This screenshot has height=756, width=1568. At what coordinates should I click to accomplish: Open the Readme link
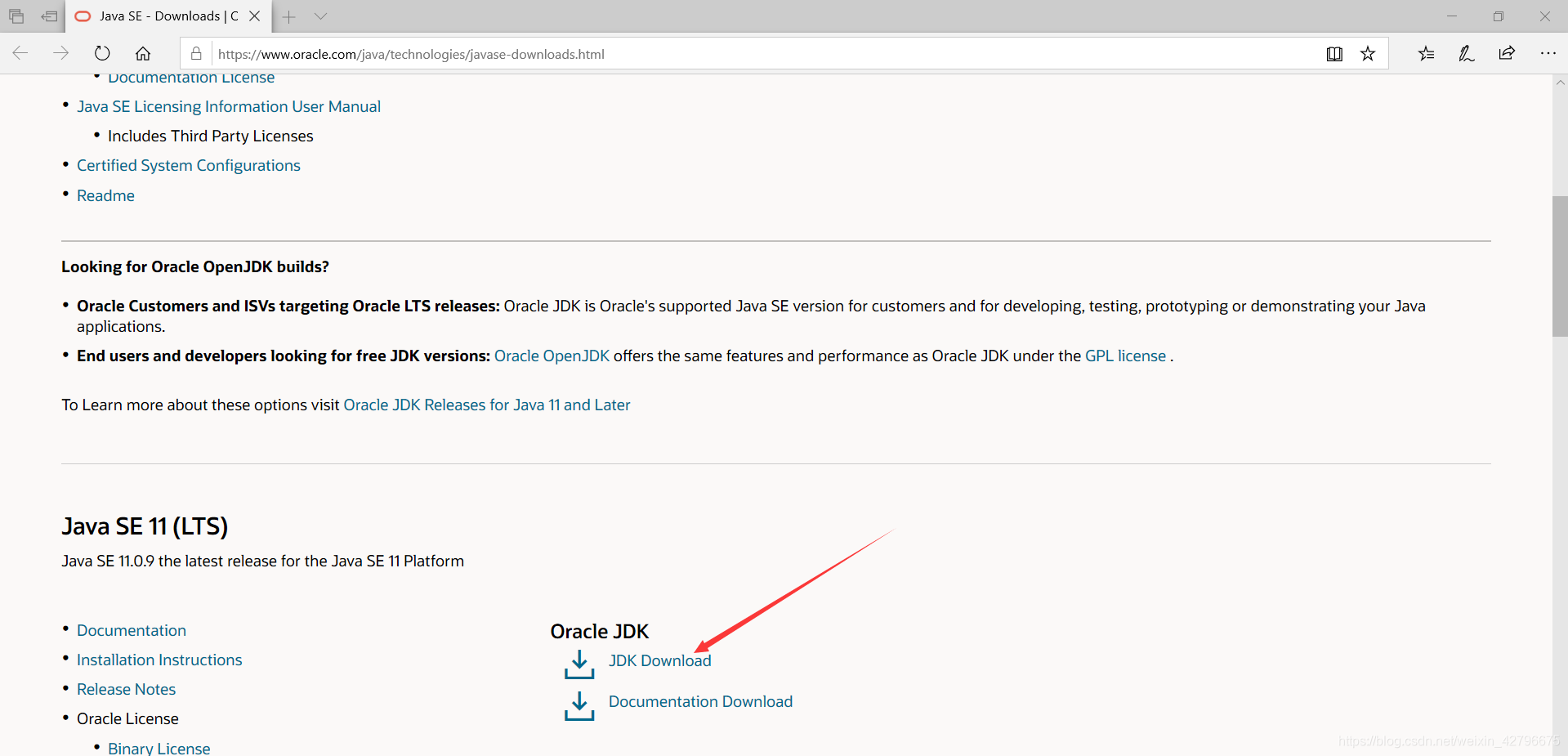click(105, 195)
